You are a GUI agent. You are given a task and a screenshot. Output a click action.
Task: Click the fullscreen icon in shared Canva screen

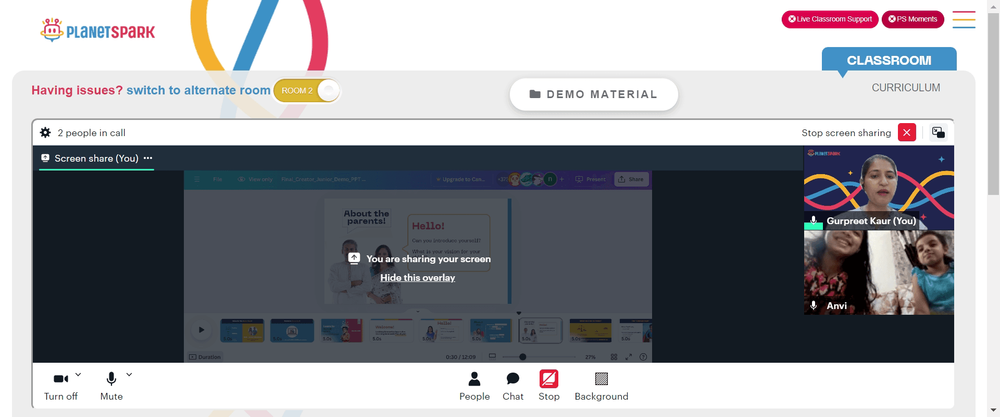628,357
